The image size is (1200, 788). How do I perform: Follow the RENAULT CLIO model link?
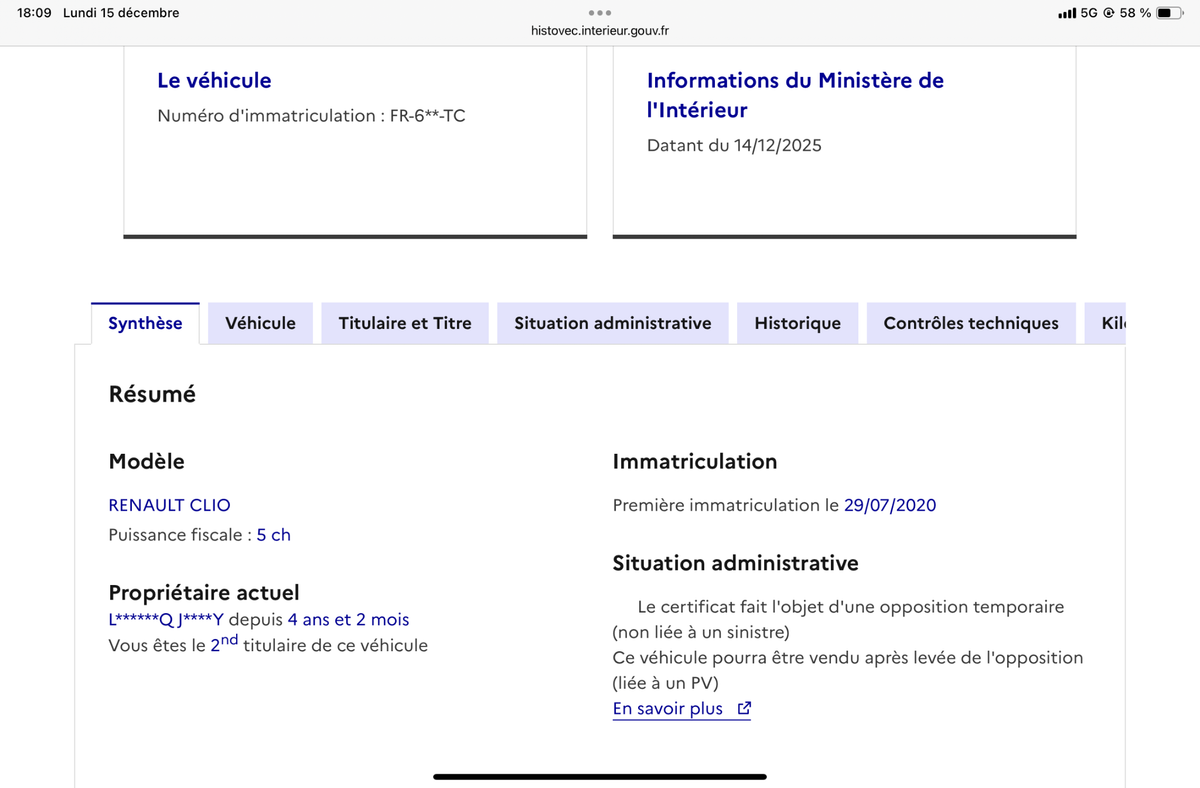169,505
